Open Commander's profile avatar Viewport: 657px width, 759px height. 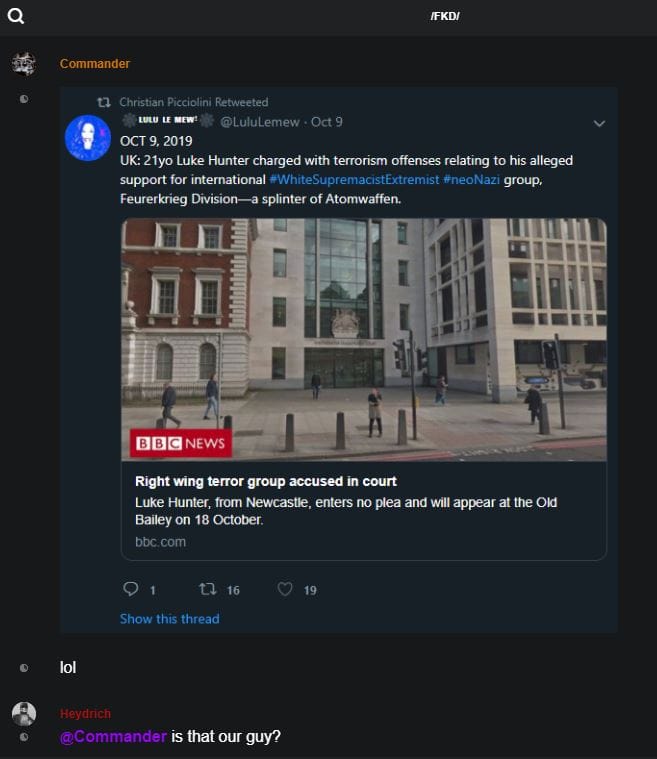pyautogui.click(x=23, y=64)
